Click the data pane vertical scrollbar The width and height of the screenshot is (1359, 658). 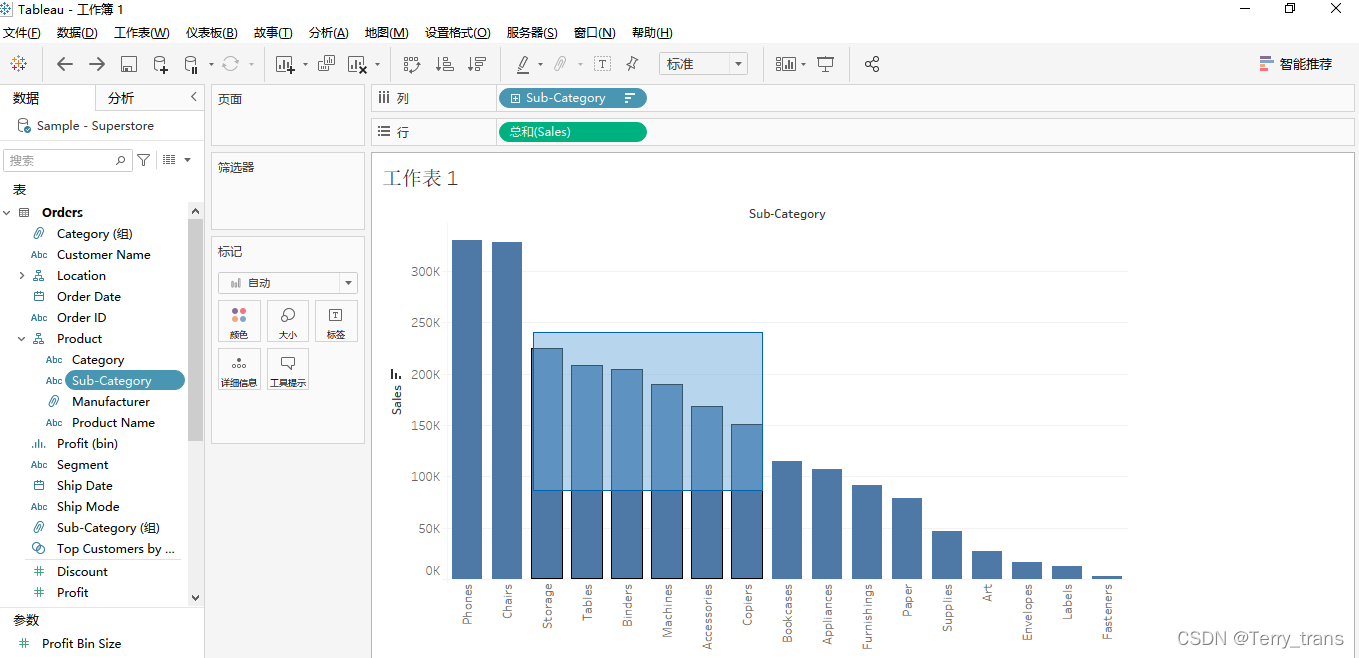point(195,330)
